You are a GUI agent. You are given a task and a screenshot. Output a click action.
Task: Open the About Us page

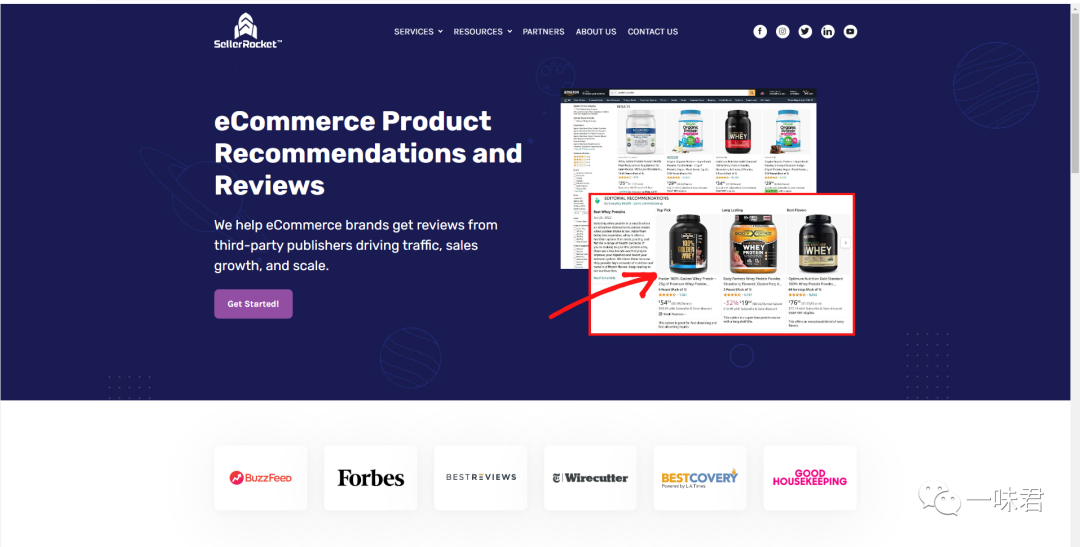[596, 32]
